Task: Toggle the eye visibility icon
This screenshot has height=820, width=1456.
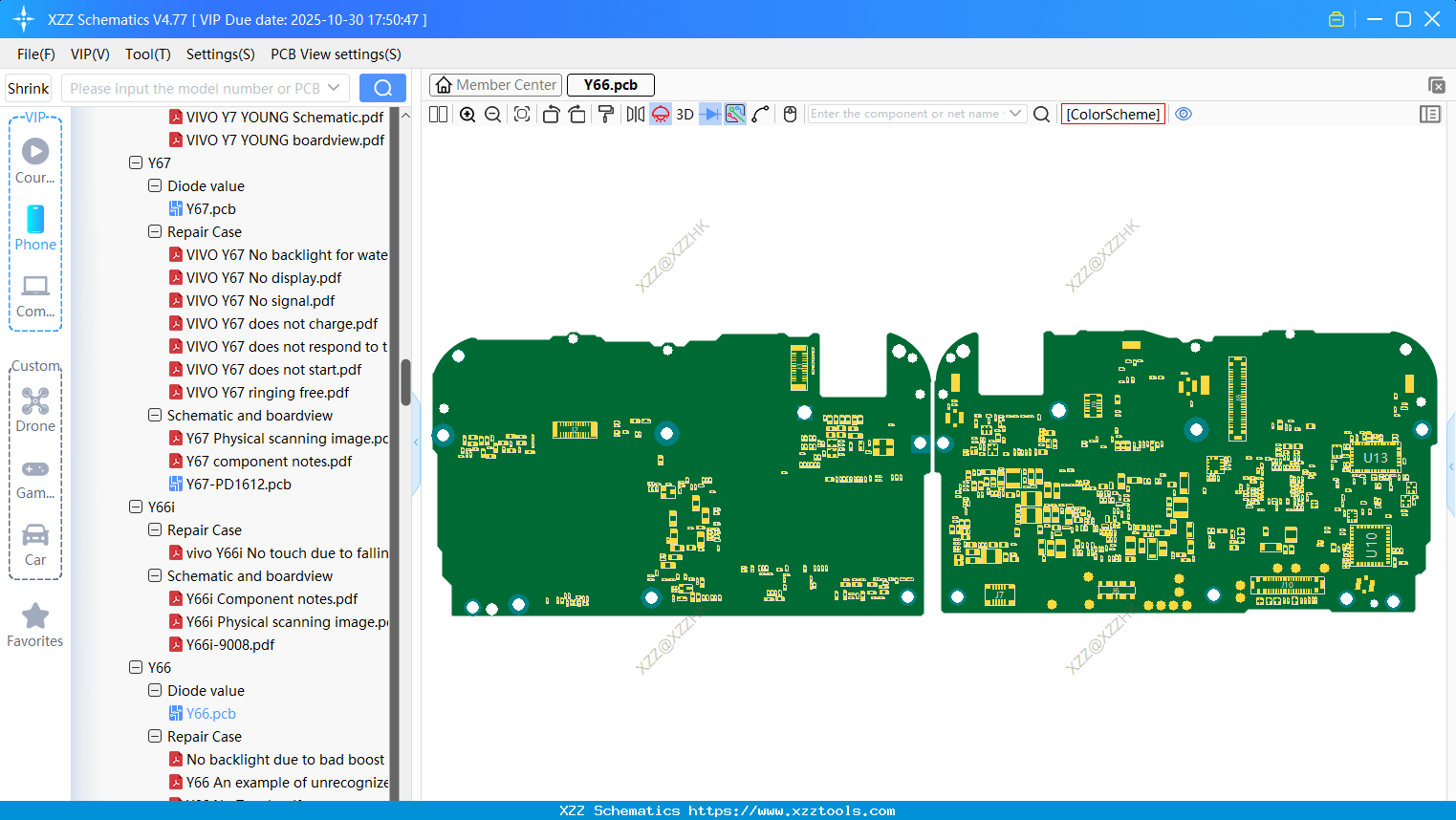Action: (1184, 115)
